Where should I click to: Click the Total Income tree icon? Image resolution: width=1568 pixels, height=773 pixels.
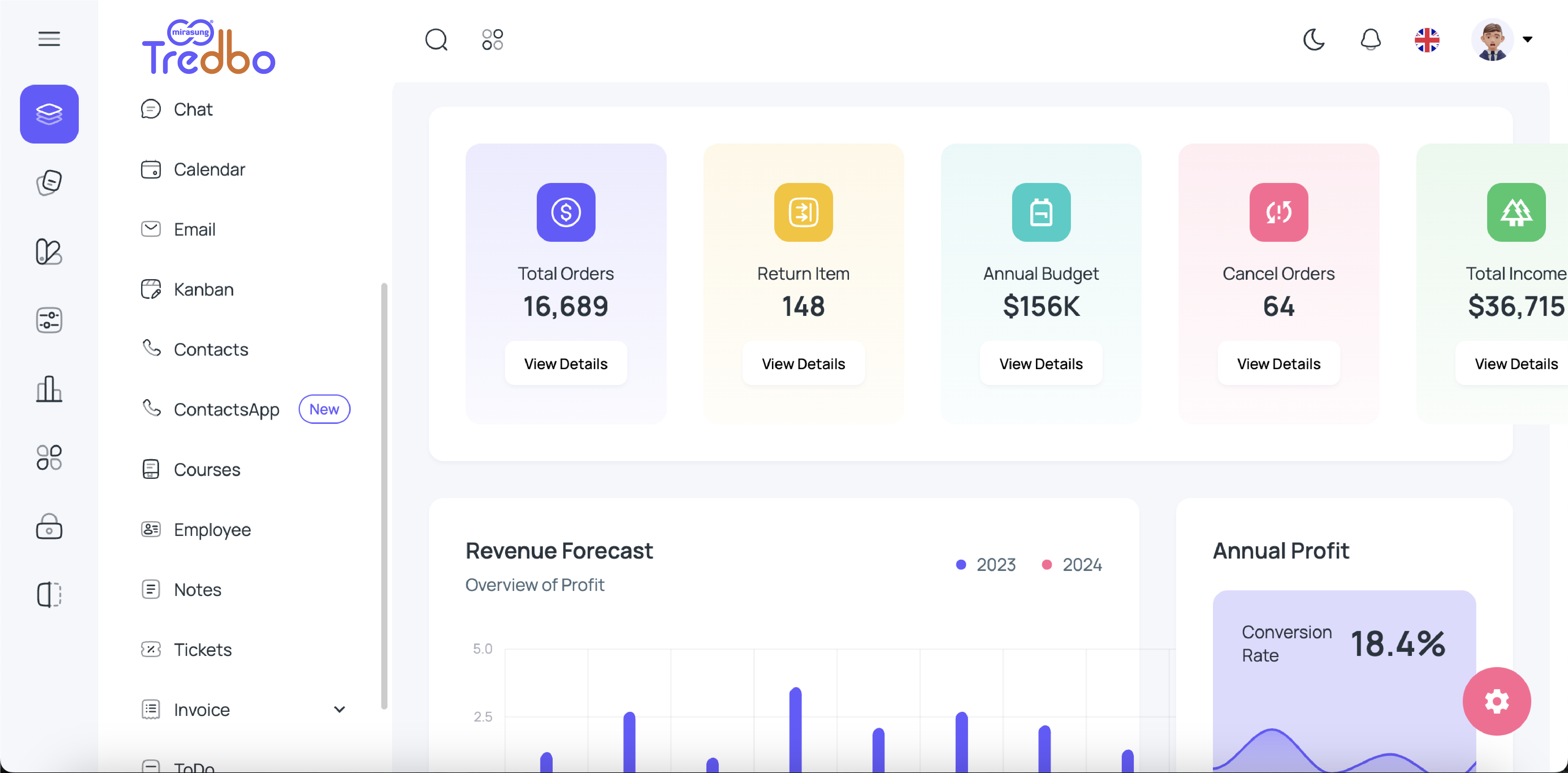pos(1516,212)
